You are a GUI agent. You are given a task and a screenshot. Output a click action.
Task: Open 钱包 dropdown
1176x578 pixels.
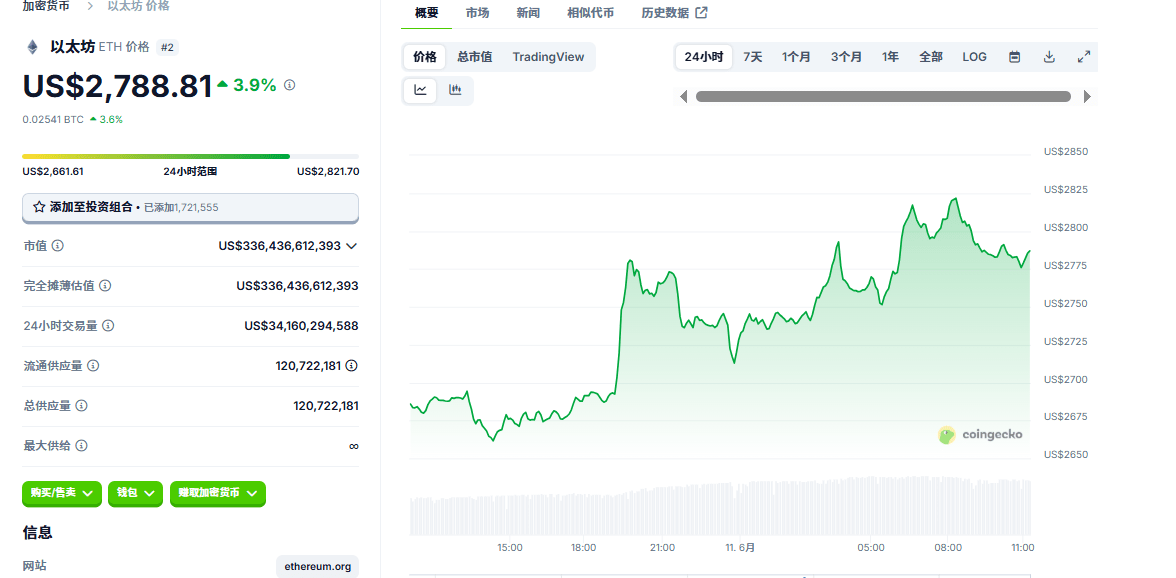coord(136,493)
